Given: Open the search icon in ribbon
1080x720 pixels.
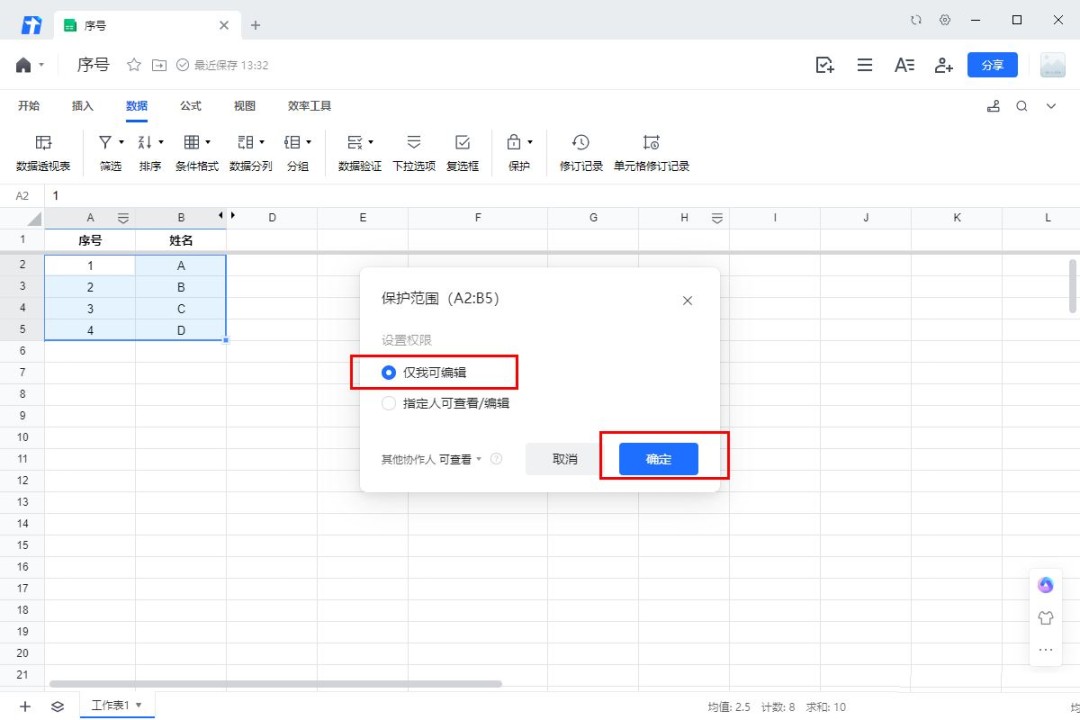Looking at the screenshot, I should pyautogui.click(x=1022, y=106).
